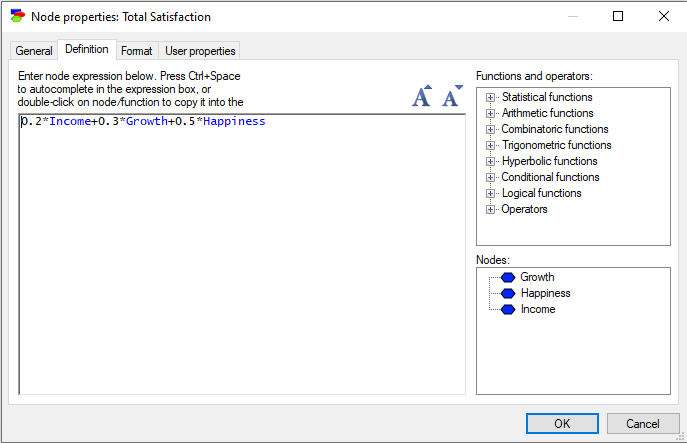Expand Trigonometric functions group

tap(490, 145)
